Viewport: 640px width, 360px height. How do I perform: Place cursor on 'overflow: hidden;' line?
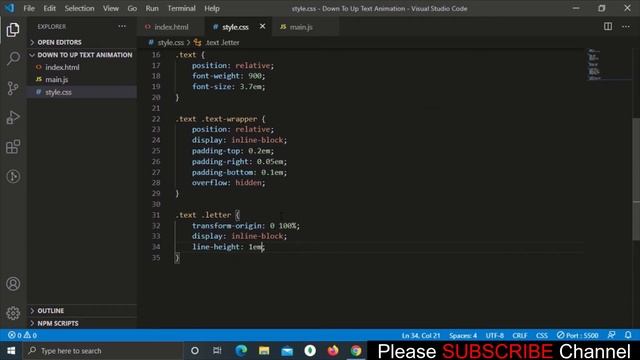228,183
